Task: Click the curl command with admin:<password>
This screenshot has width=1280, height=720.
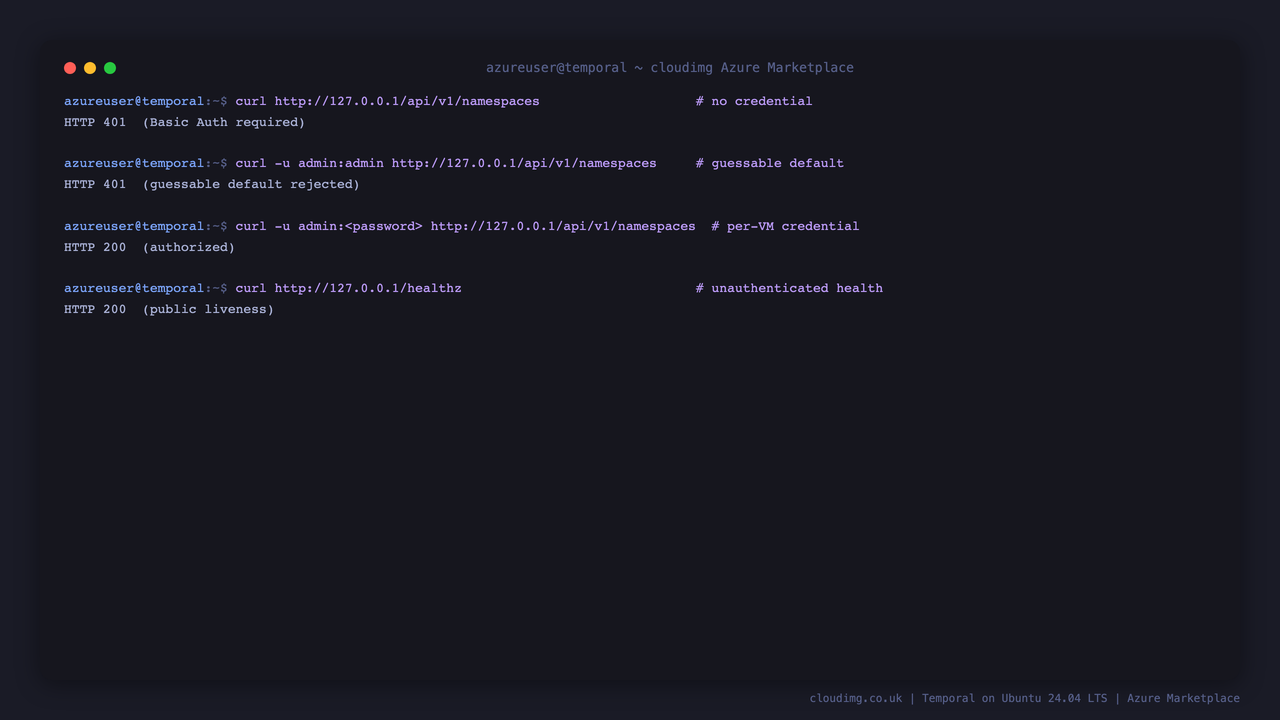Action: (x=465, y=226)
